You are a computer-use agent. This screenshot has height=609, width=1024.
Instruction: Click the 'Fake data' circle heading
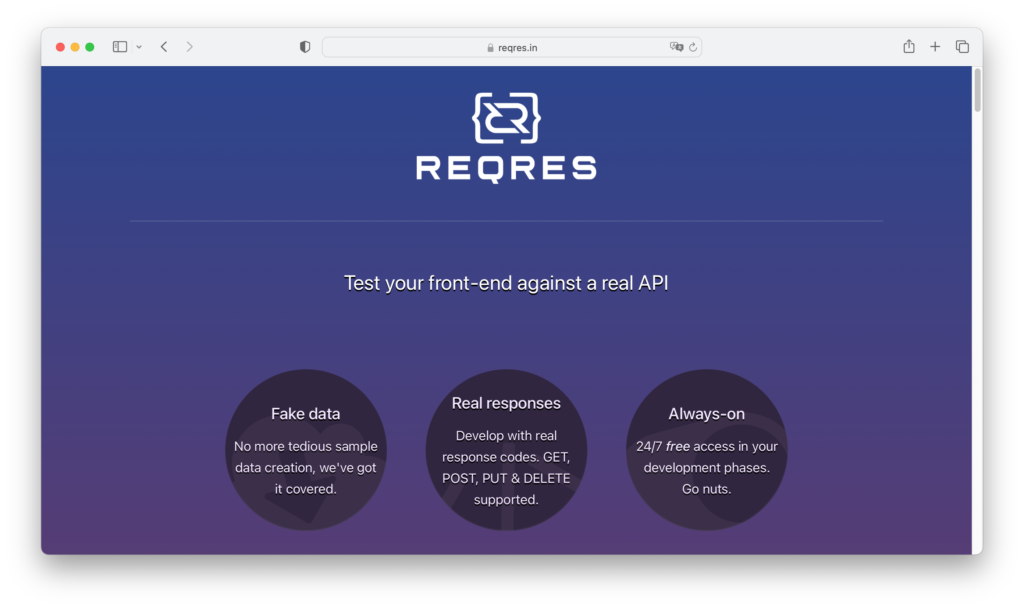(306, 414)
